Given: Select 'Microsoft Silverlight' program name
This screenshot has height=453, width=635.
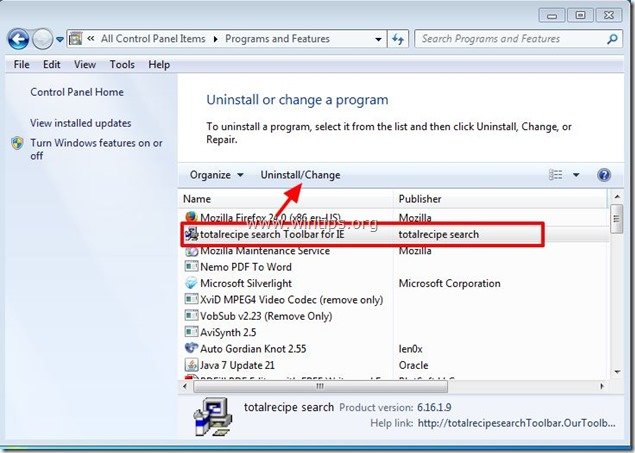Looking at the screenshot, I should tap(246, 283).
